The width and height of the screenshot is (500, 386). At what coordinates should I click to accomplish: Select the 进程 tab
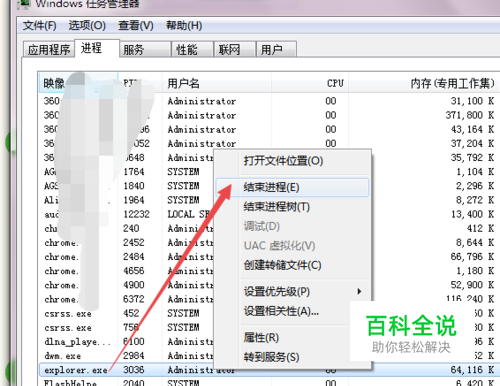click(x=97, y=48)
